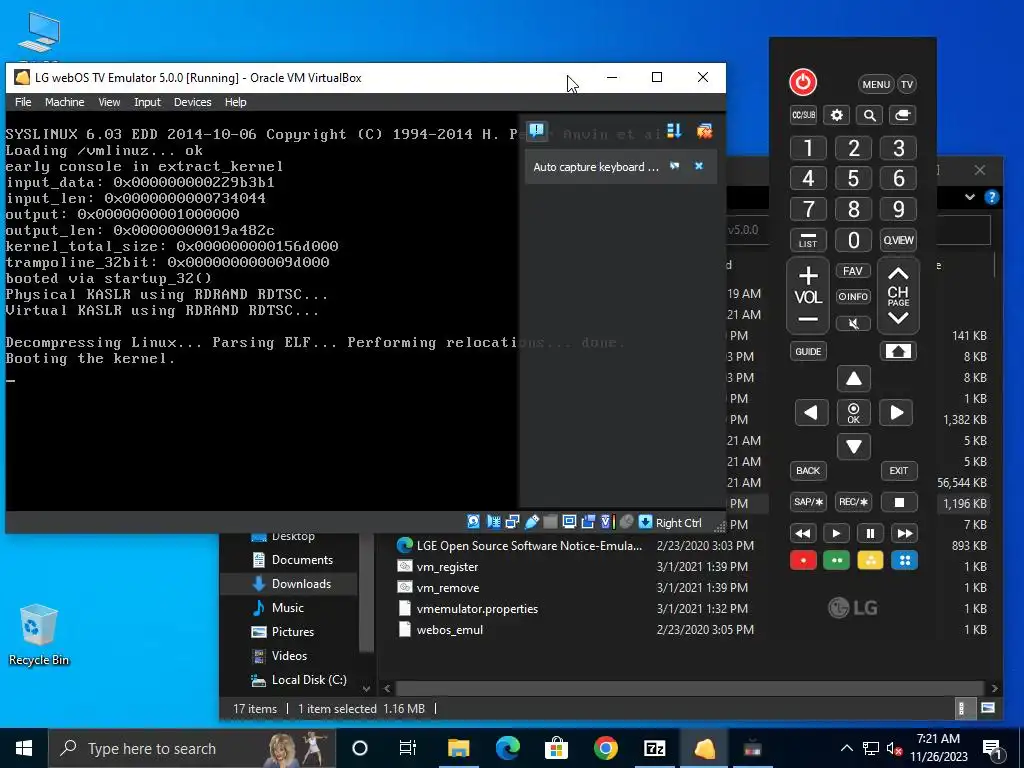
Task: Click the red color button on remote
Action: (803, 560)
